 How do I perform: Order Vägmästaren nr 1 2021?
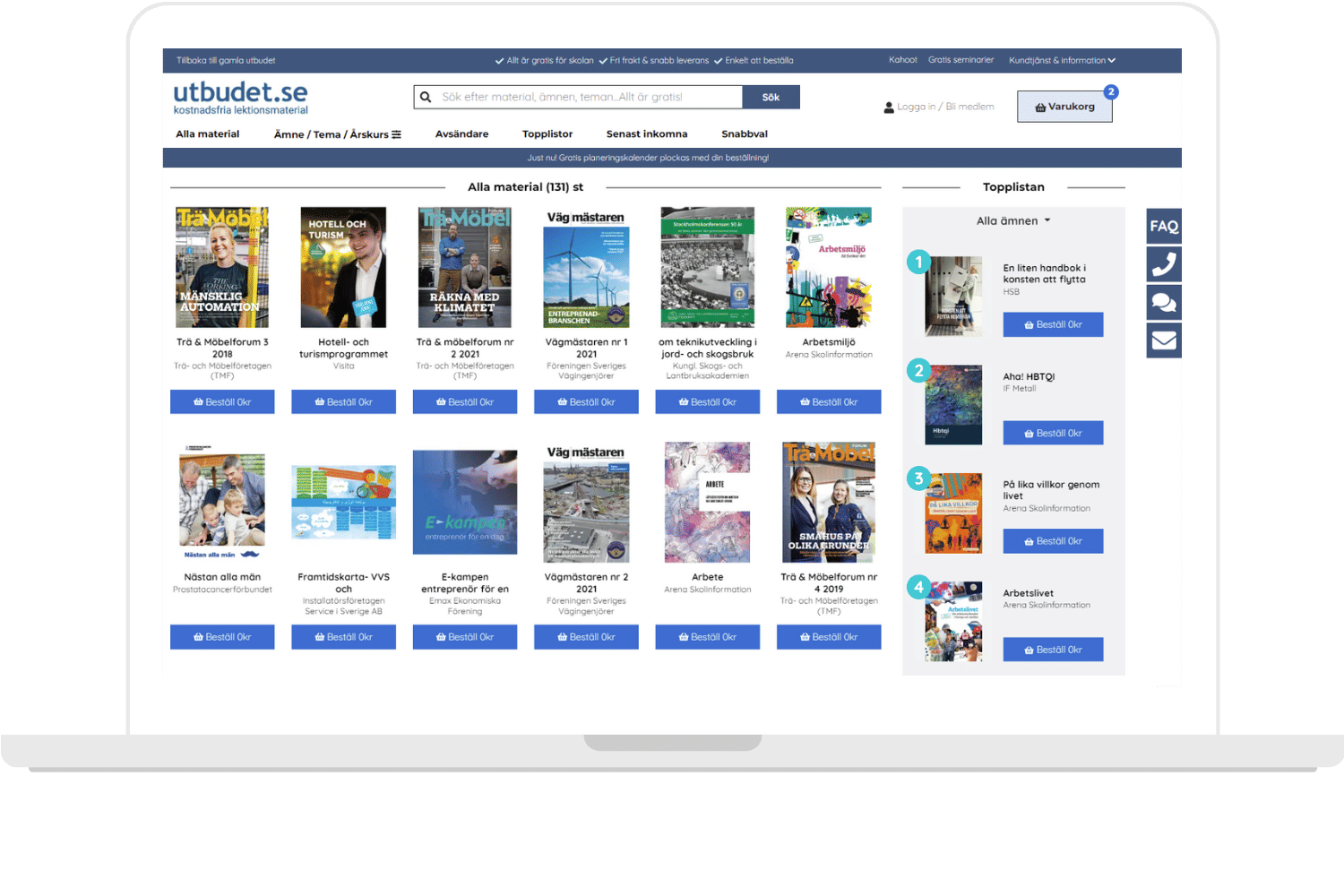pyautogui.click(x=586, y=401)
